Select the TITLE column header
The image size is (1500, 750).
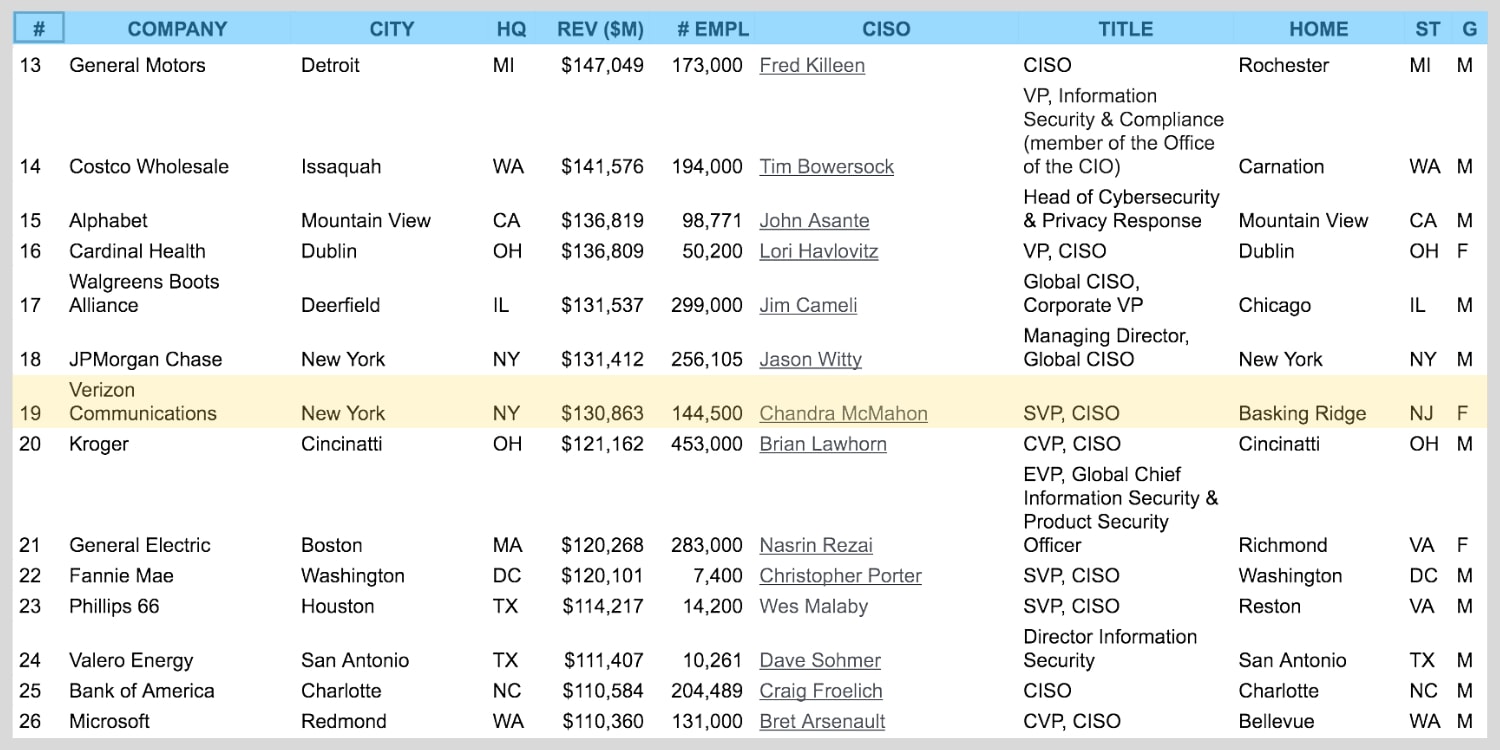[1126, 29]
